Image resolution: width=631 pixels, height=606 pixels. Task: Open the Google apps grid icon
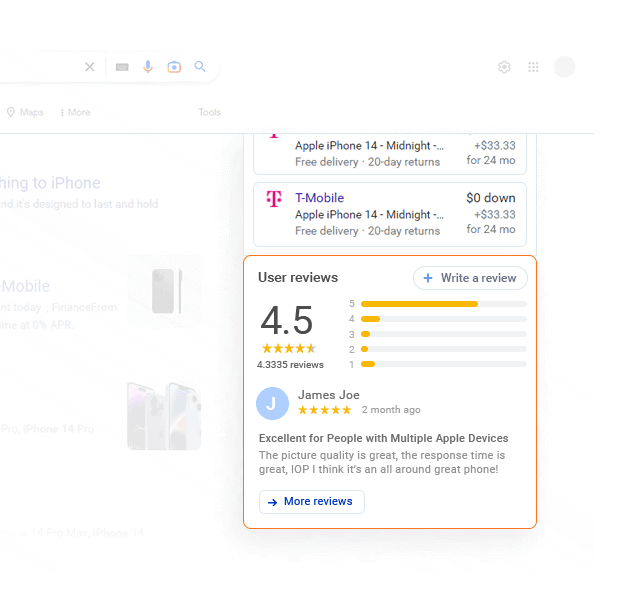click(533, 67)
